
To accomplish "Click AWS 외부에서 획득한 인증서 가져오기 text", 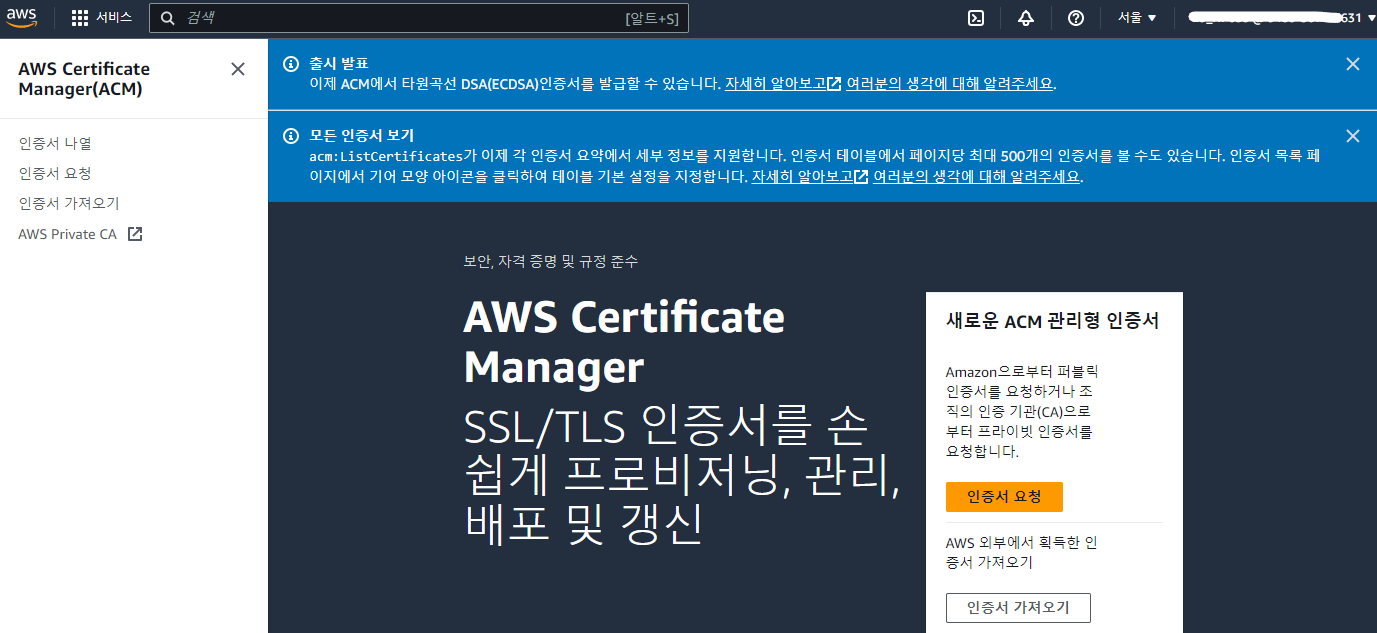I will [x=1021, y=552].
